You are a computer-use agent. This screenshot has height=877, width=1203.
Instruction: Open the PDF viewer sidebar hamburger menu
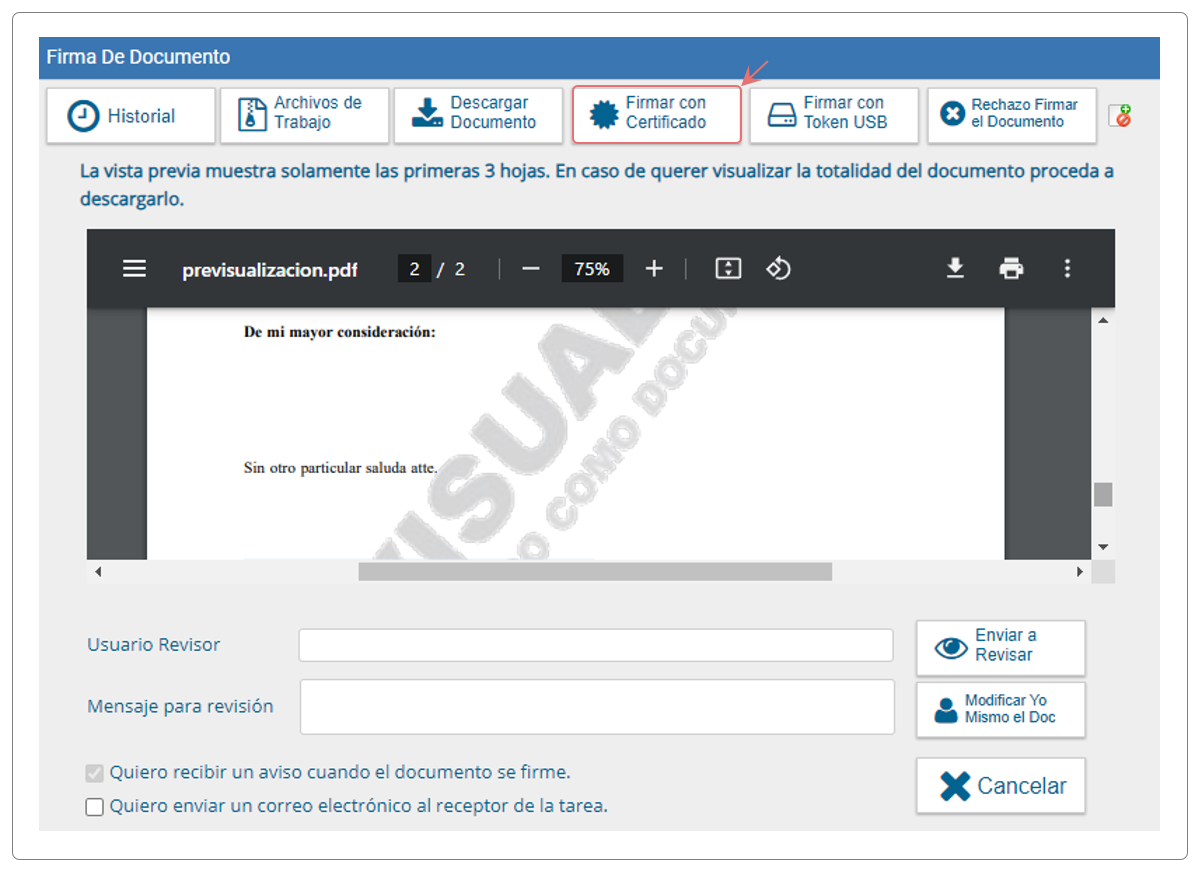(x=135, y=269)
